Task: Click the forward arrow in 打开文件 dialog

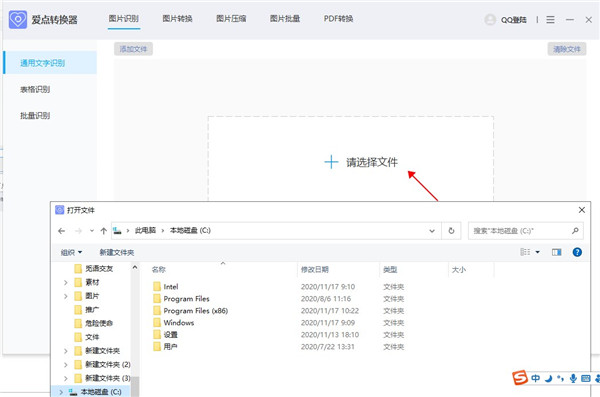Action: pos(78,231)
